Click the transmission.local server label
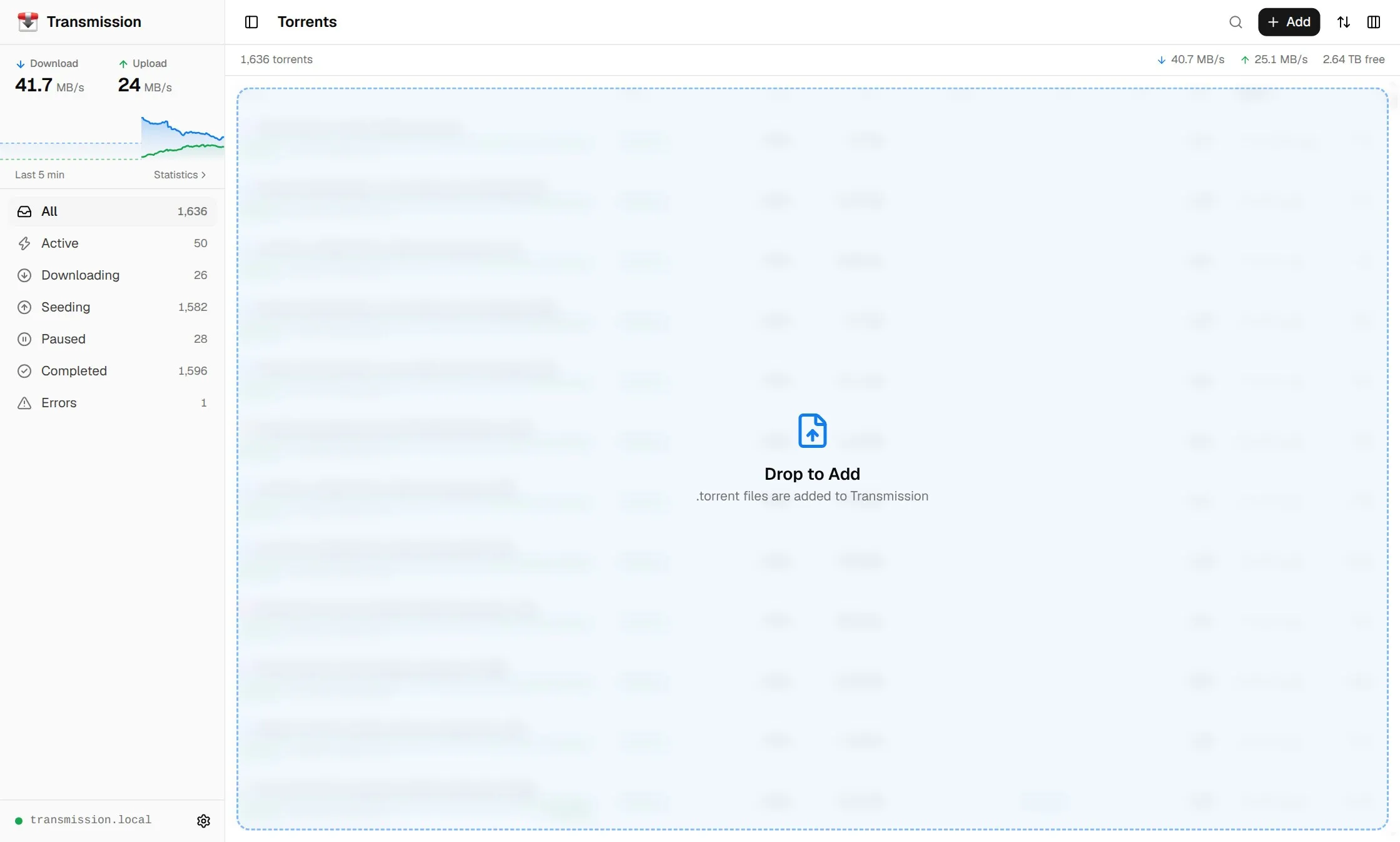The width and height of the screenshot is (1400, 842). 91,819
